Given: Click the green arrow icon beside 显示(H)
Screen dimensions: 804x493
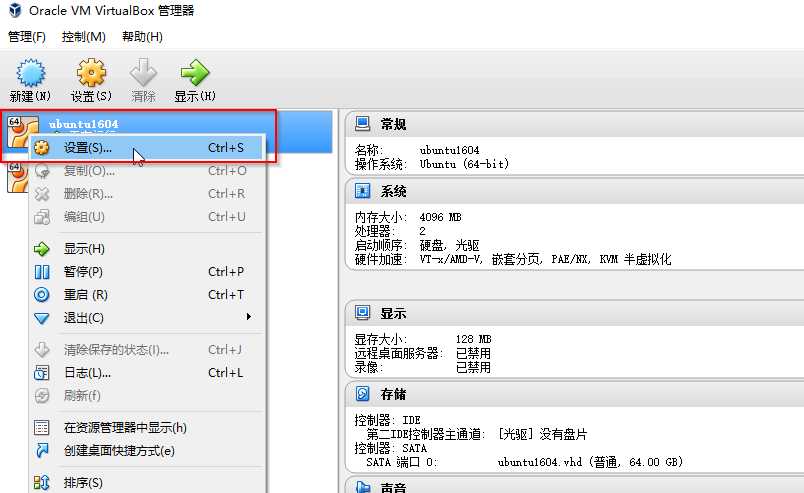Looking at the screenshot, I should [42, 249].
